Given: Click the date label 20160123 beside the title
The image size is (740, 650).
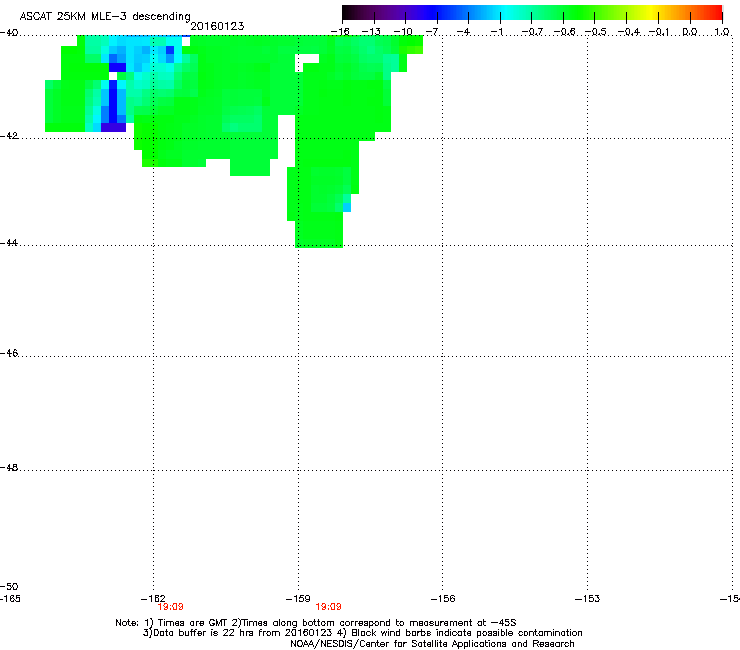Looking at the screenshot, I should pos(217,26).
